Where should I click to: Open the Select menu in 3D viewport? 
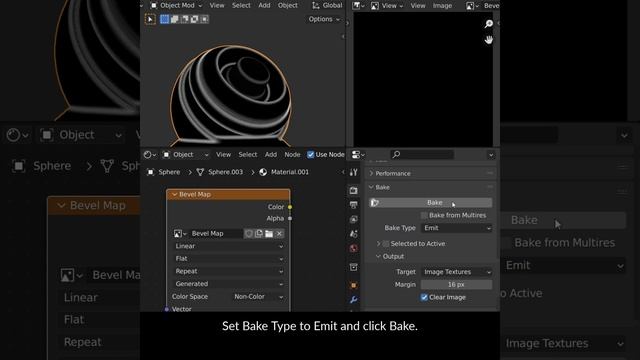point(241,6)
